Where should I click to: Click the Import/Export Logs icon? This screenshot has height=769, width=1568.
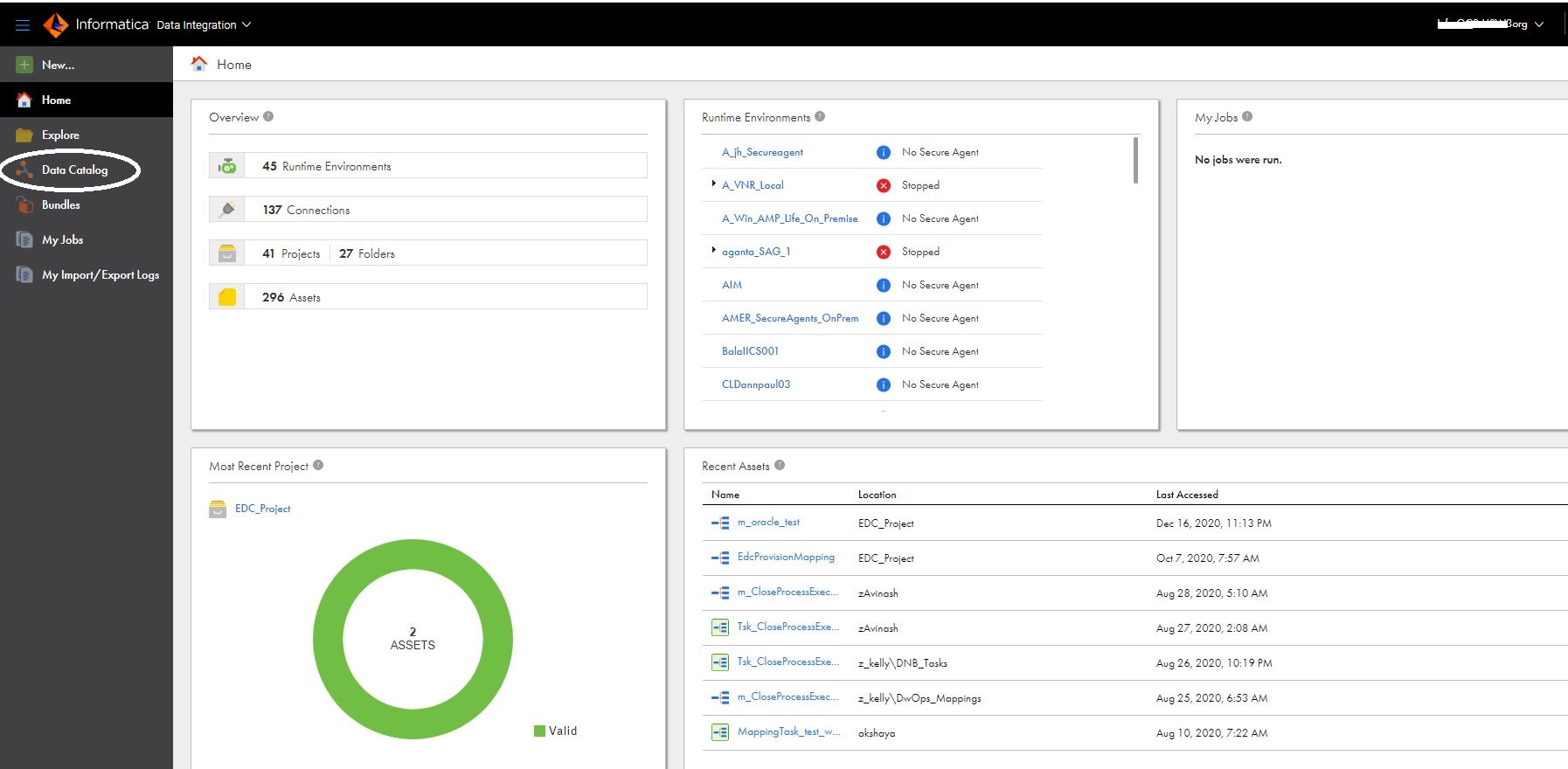pyautogui.click(x=24, y=274)
